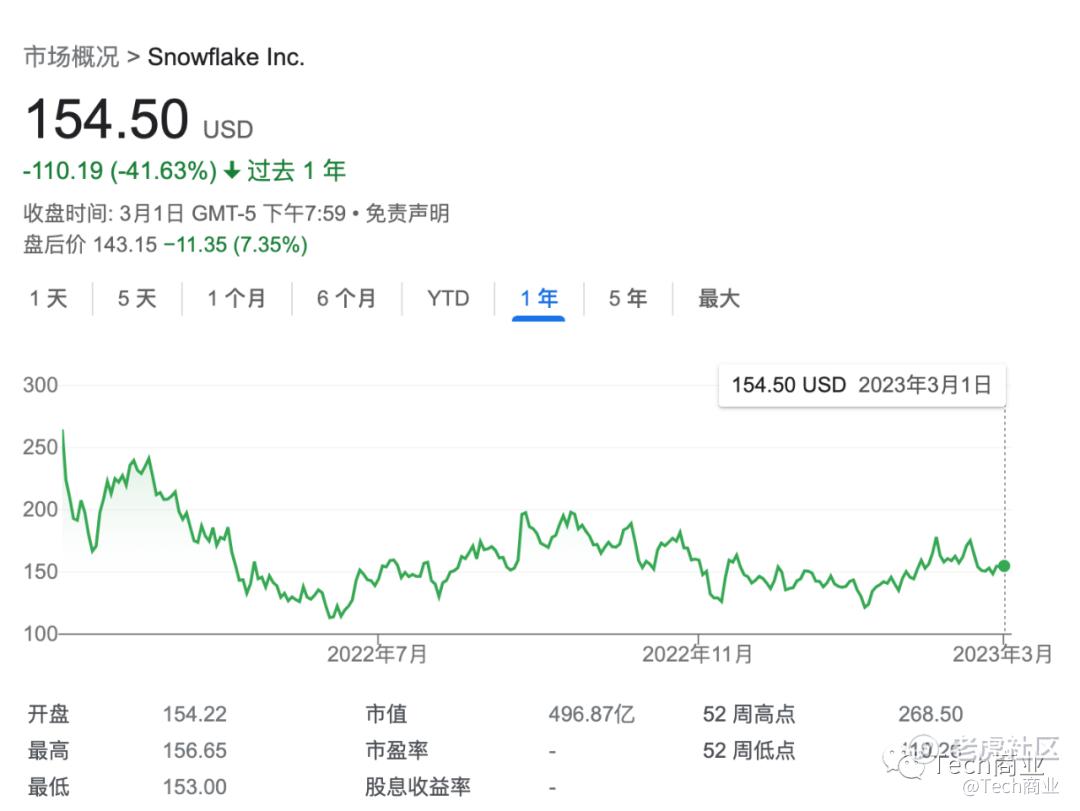The width and height of the screenshot is (1080, 811).
Task: Switch to the 5 天 range tab
Action: tap(137, 298)
